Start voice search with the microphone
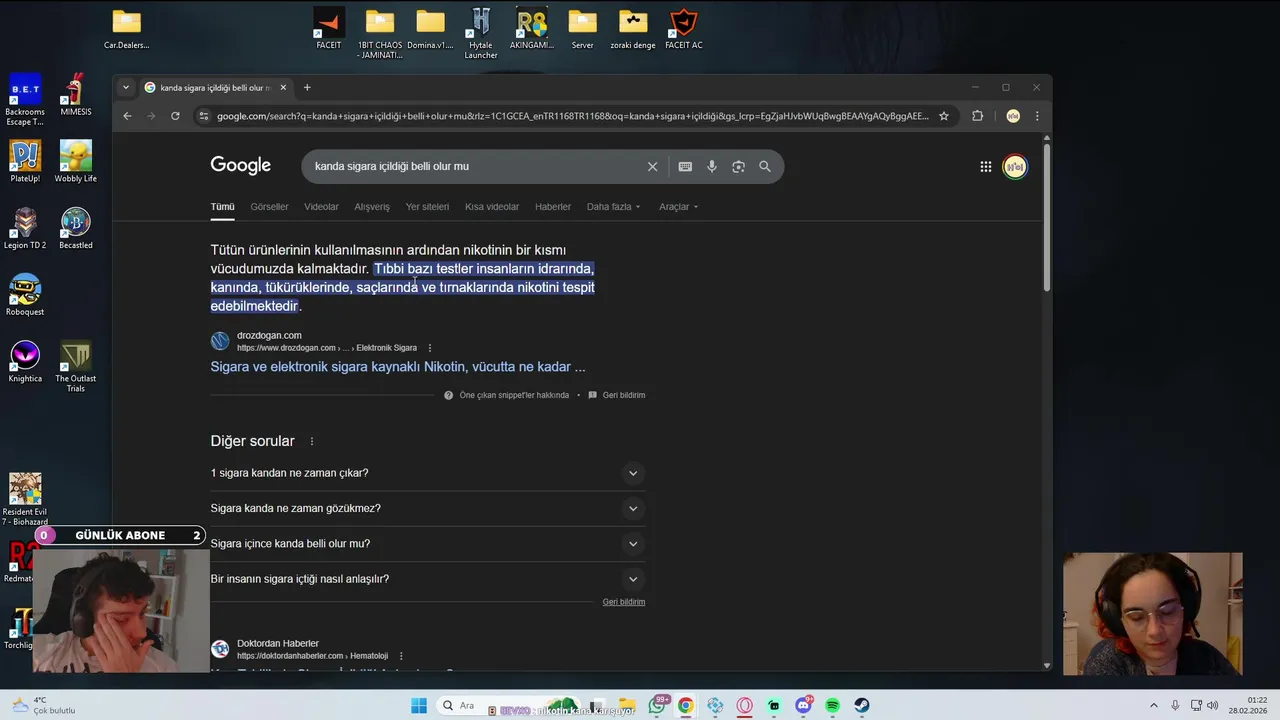This screenshot has height=720, width=1280. click(712, 167)
